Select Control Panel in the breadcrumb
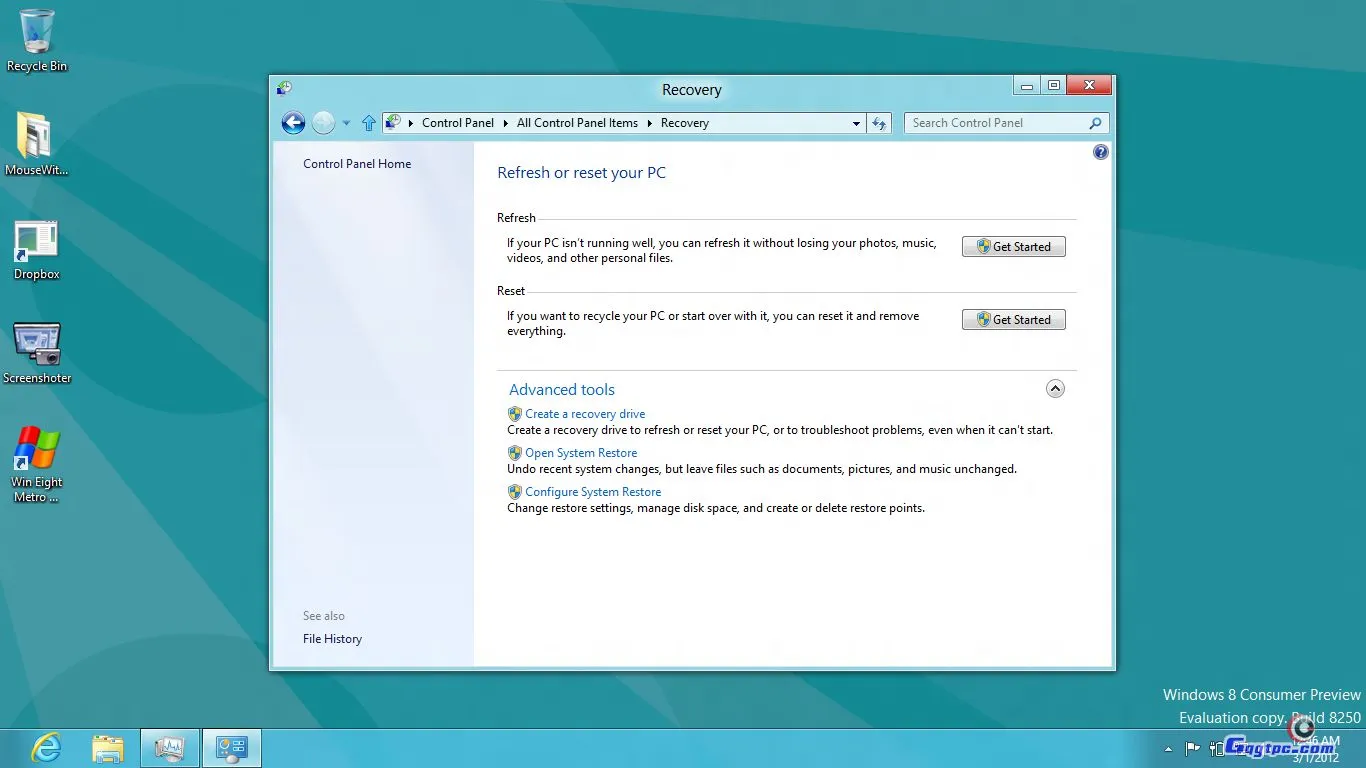 pos(457,123)
